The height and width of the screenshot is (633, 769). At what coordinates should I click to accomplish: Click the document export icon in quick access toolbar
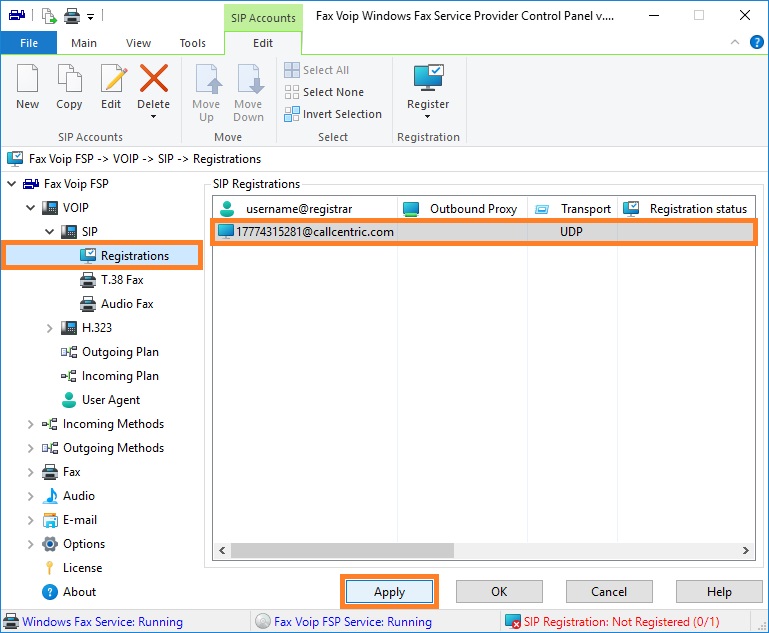point(49,16)
